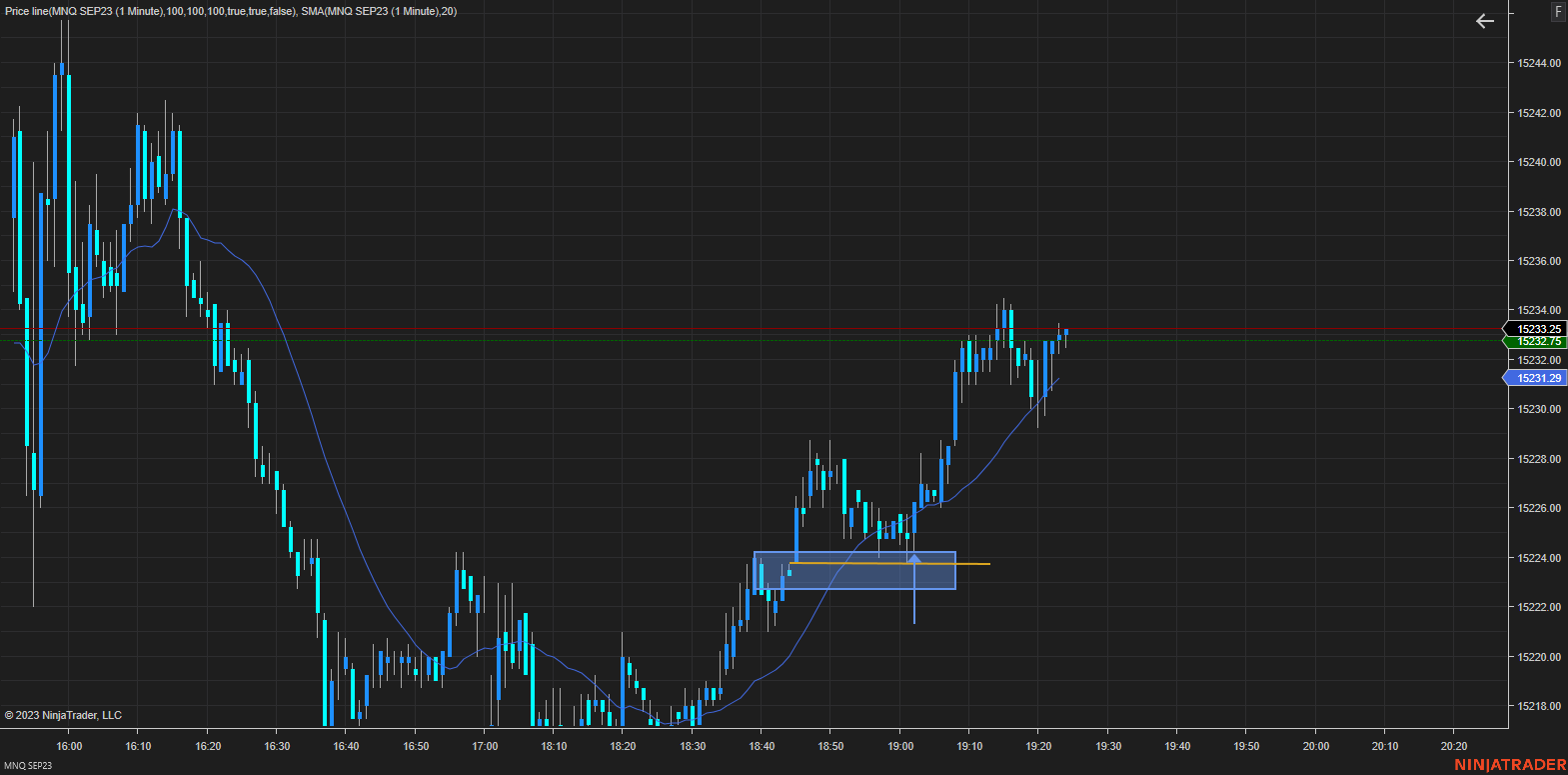1568x775 pixels.
Task: Click the 19:40 time axis label
Action: 1177,746
